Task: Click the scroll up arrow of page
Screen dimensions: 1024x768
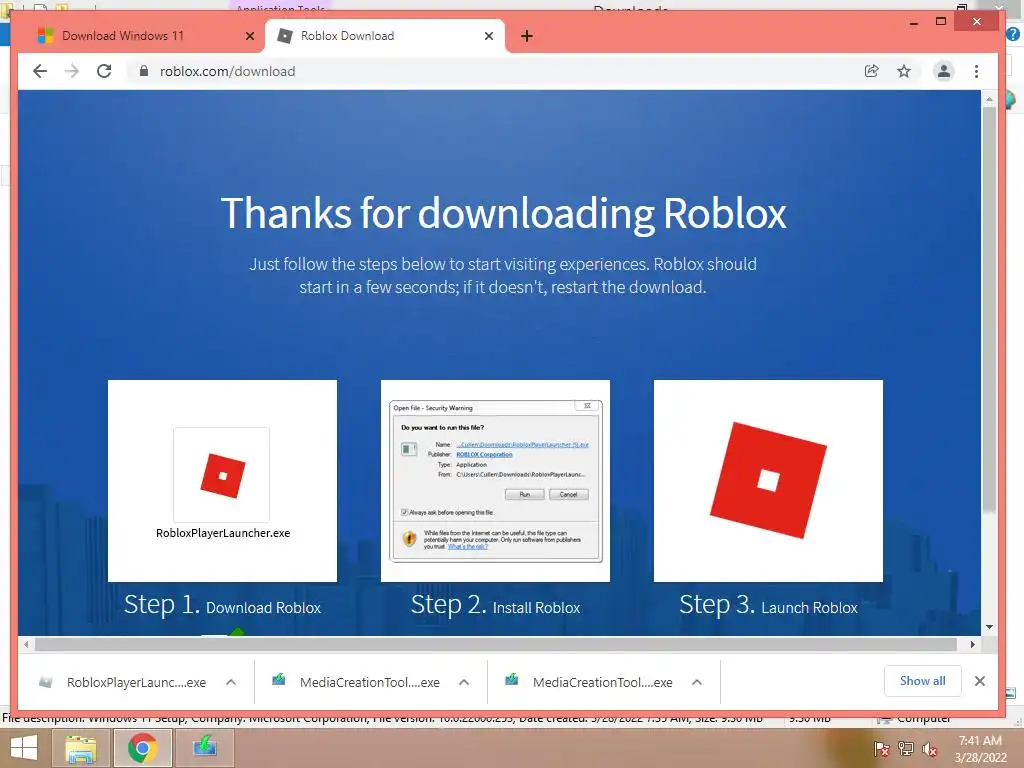Action: coord(989,99)
